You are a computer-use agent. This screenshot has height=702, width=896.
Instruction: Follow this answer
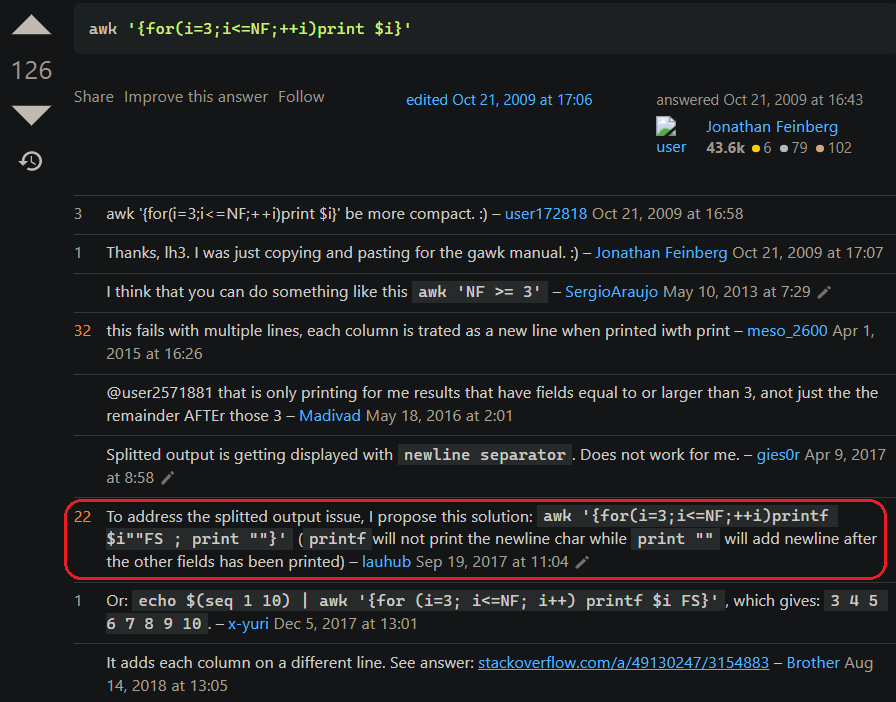click(x=301, y=97)
